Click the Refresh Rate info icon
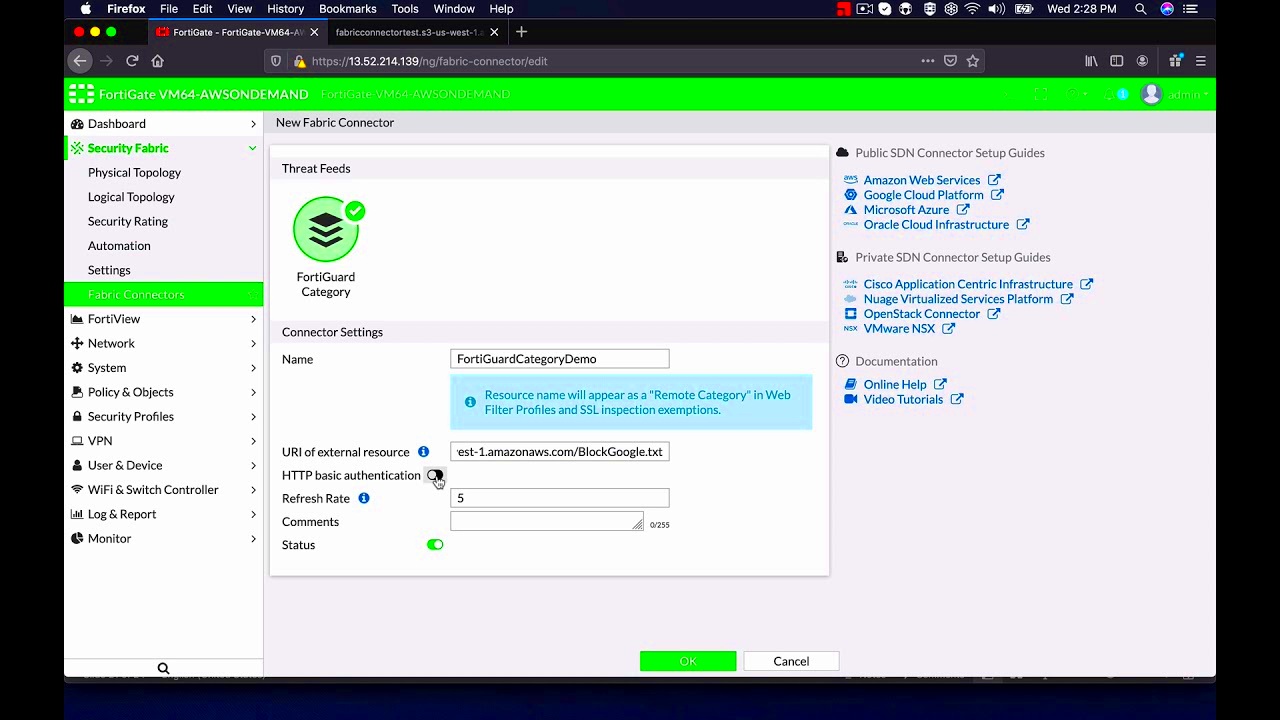The width and height of the screenshot is (1280, 720). point(363,498)
